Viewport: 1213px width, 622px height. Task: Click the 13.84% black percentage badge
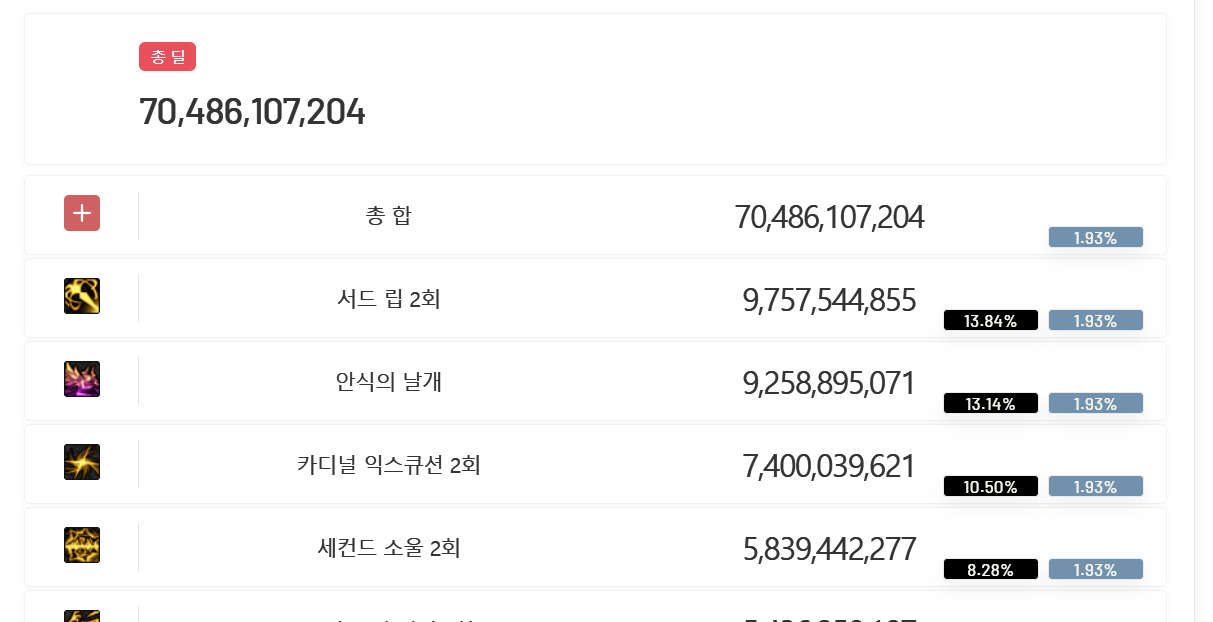coord(991,321)
